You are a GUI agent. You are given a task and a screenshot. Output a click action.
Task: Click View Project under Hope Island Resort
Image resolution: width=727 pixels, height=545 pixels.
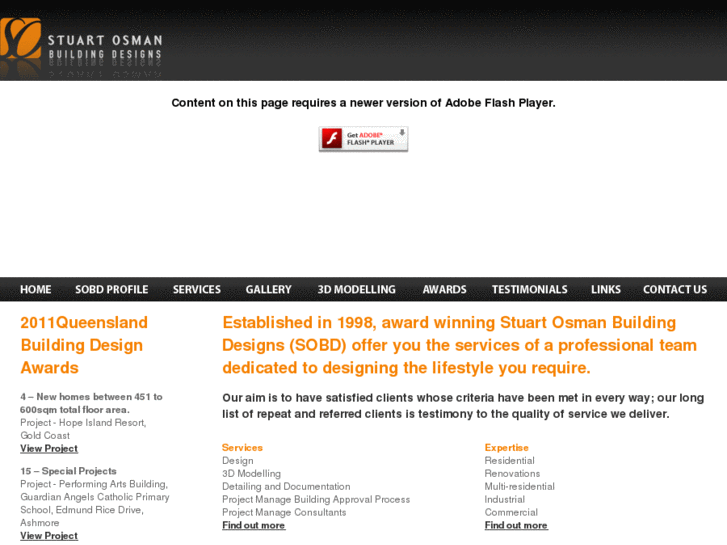pyautogui.click(x=49, y=449)
